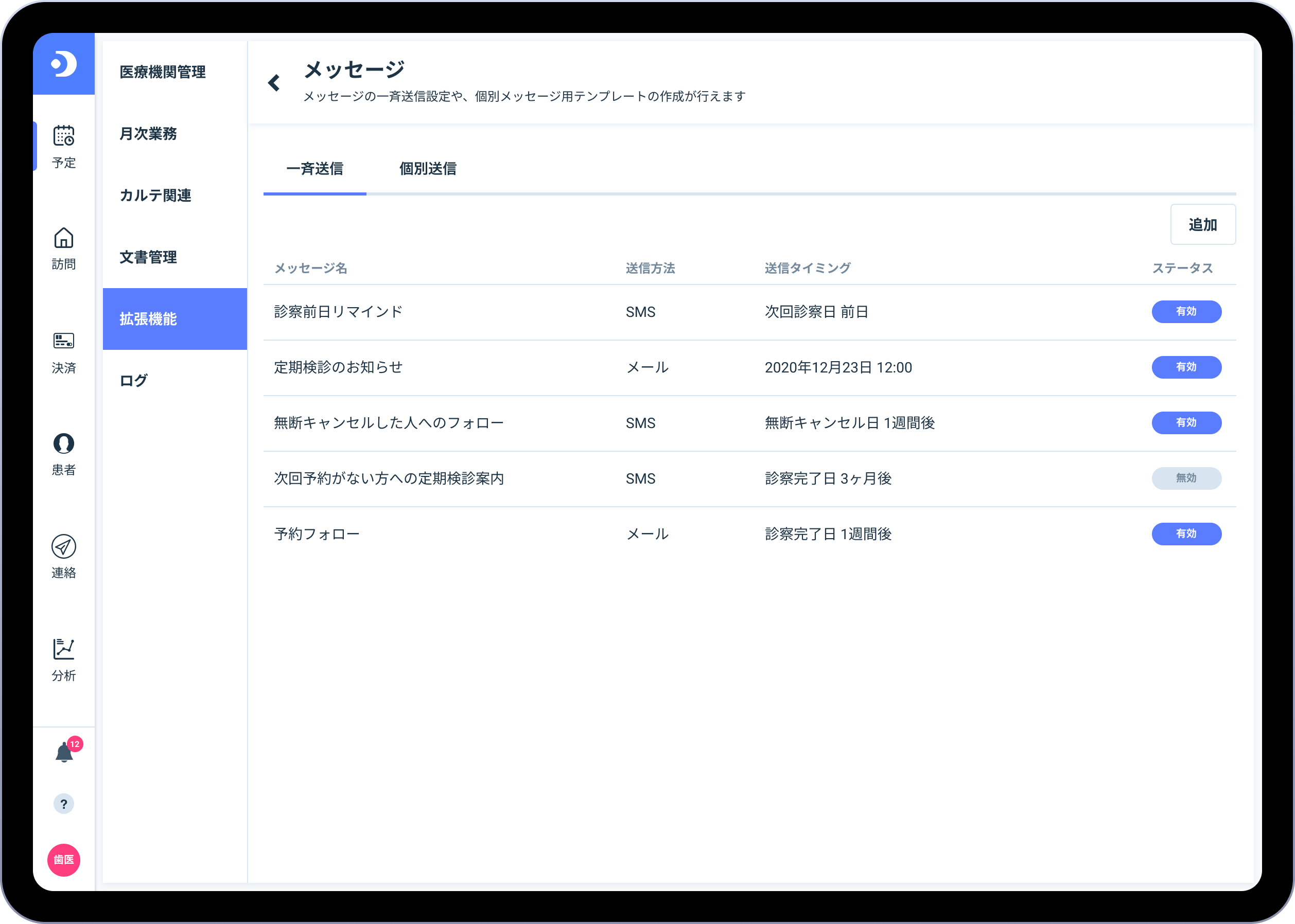Click the 追加 button
Image resolution: width=1295 pixels, height=924 pixels.
point(1202,224)
